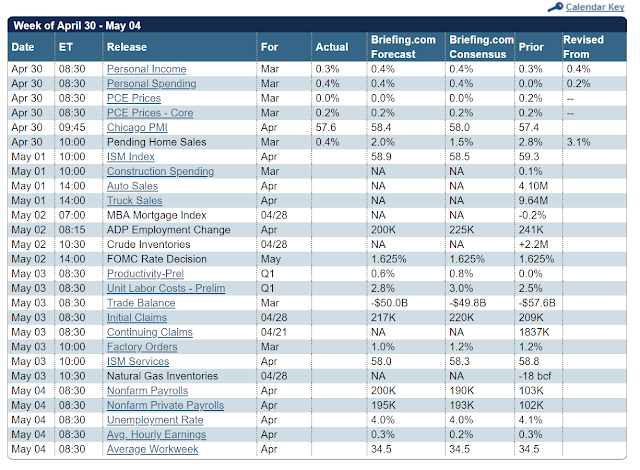Click the Unemployment Rate prior value 4.1%
Viewport: 640px width, 470px height.
pos(531,420)
